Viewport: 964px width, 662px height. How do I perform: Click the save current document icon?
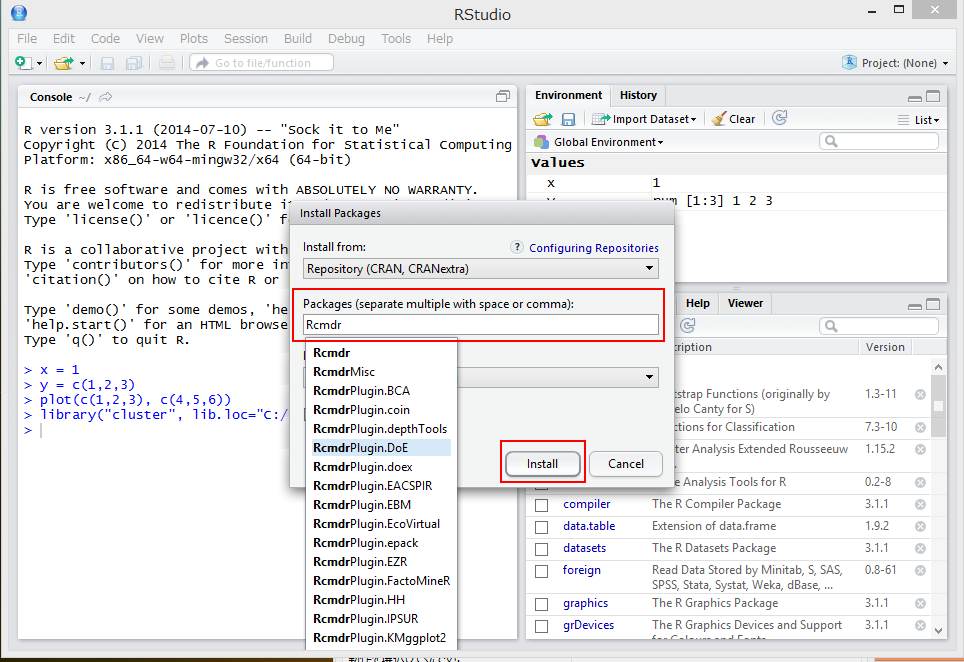click(108, 63)
